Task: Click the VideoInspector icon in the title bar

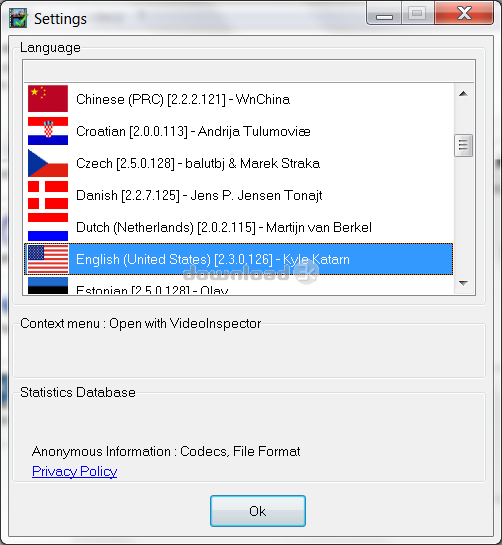Action: pos(18,18)
